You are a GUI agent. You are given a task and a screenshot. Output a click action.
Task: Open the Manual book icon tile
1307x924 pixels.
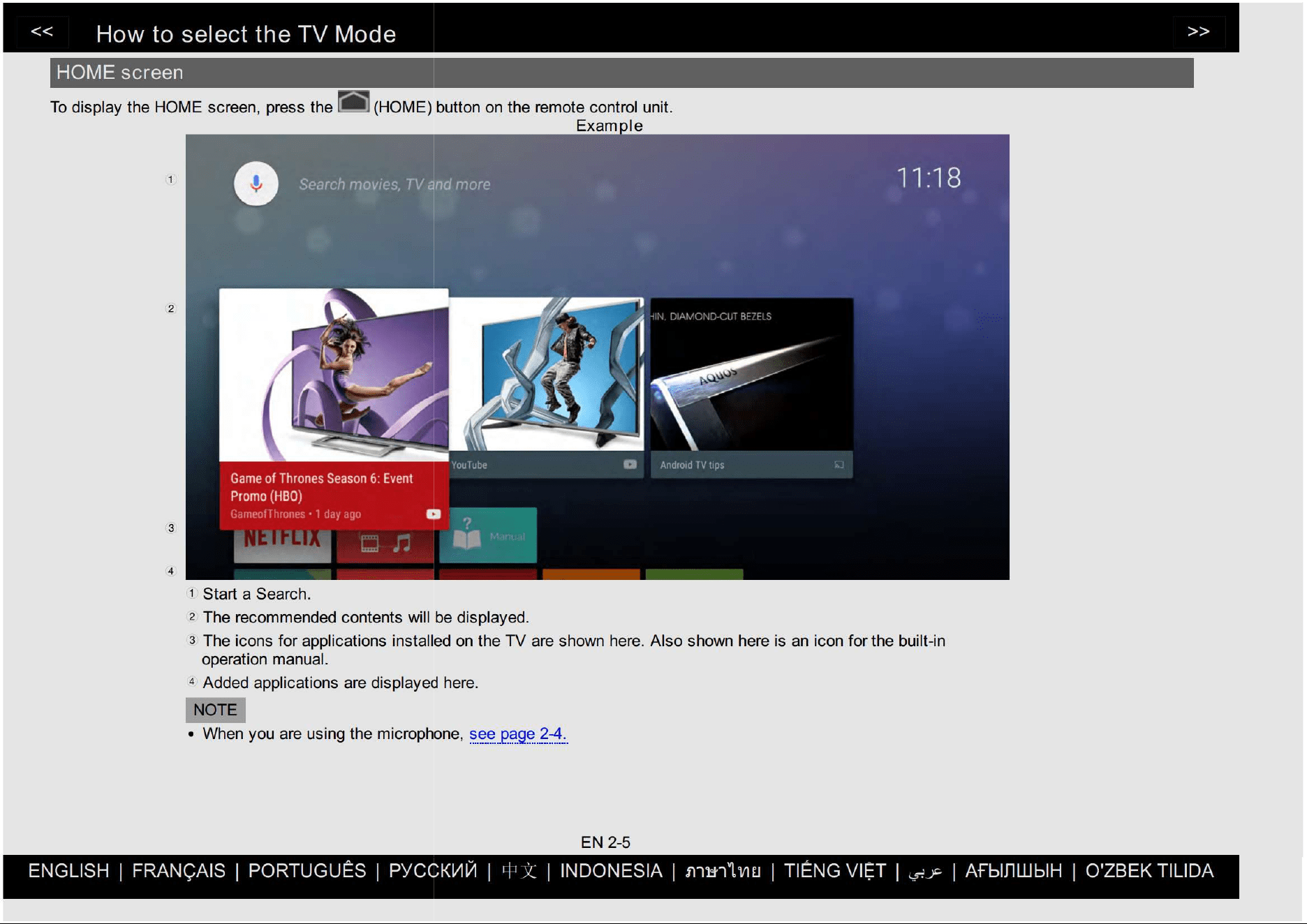tap(488, 535)
